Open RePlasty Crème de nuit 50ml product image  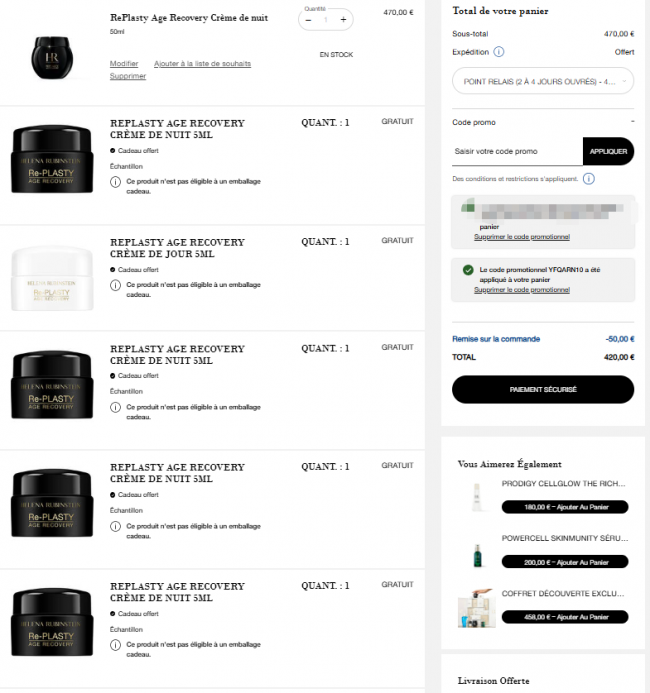52,58
